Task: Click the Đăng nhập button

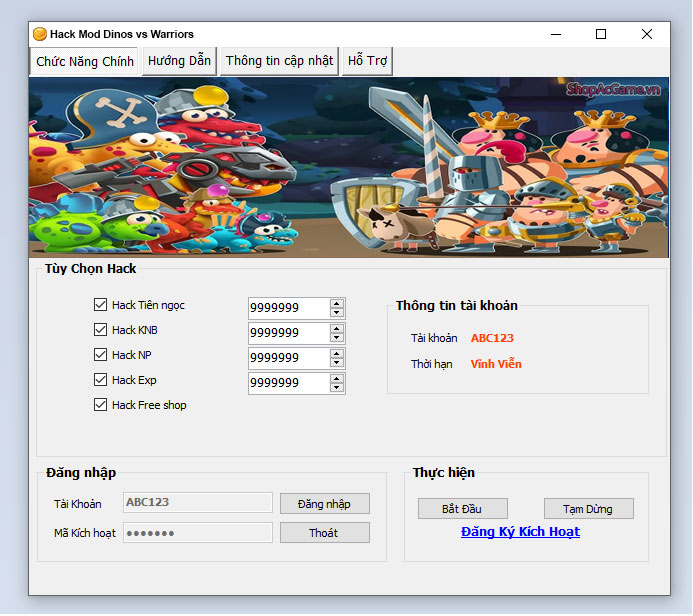Action: [x=325, y=504]
